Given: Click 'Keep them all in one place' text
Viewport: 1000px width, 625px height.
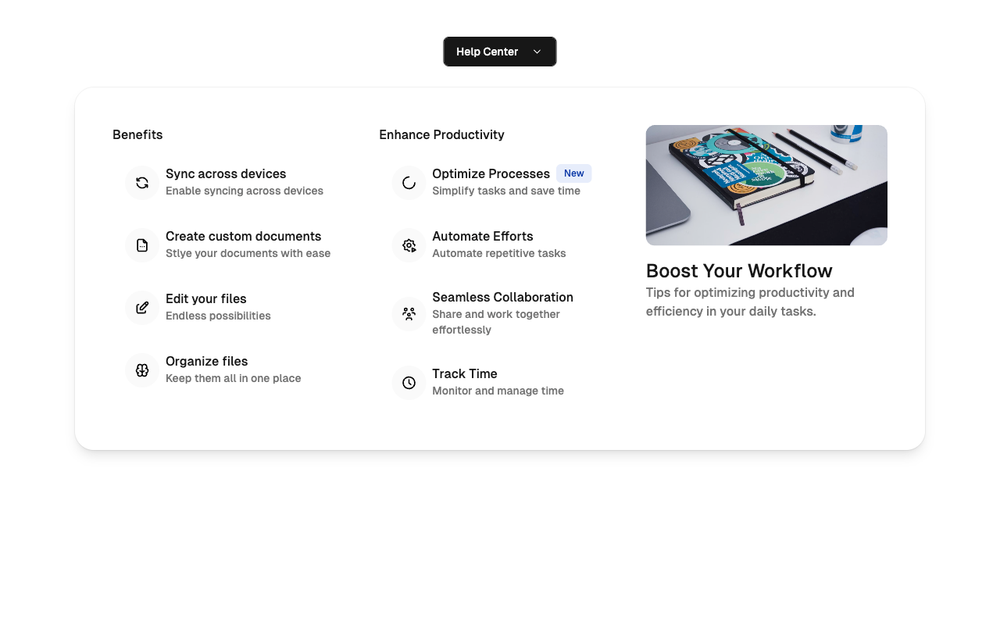Looking at the screenshot, I should click(233, 378).
